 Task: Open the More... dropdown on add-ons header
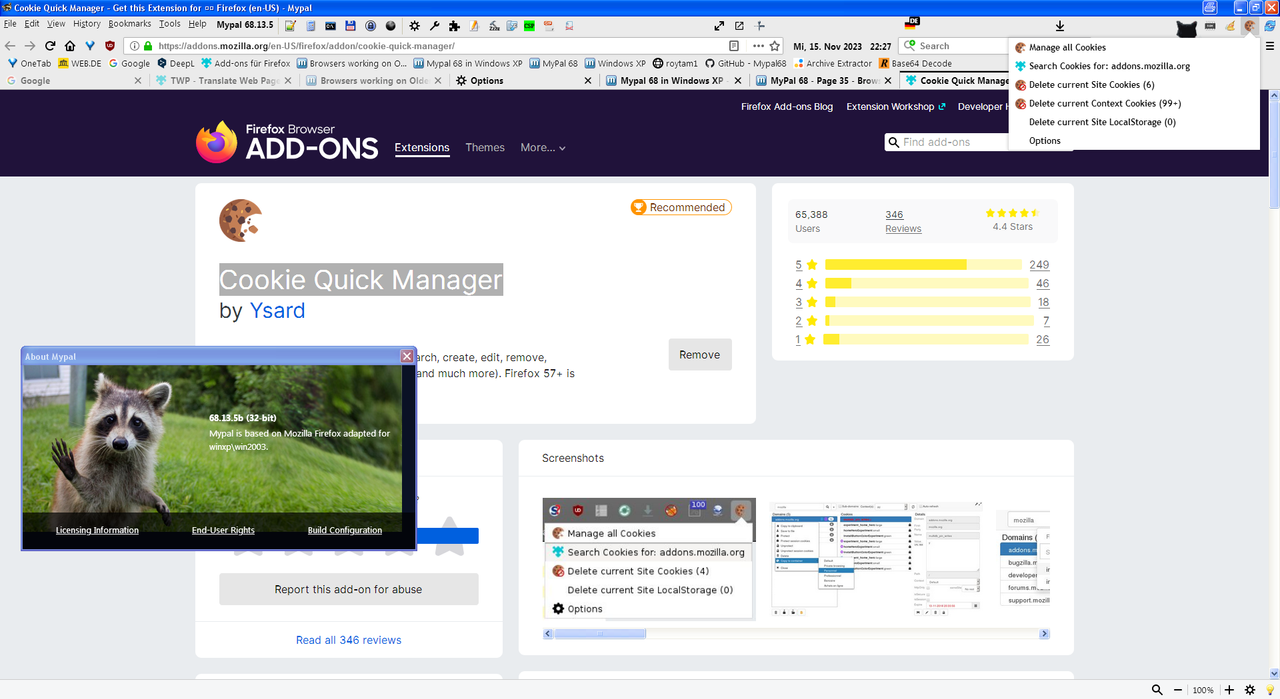(543, 147)
